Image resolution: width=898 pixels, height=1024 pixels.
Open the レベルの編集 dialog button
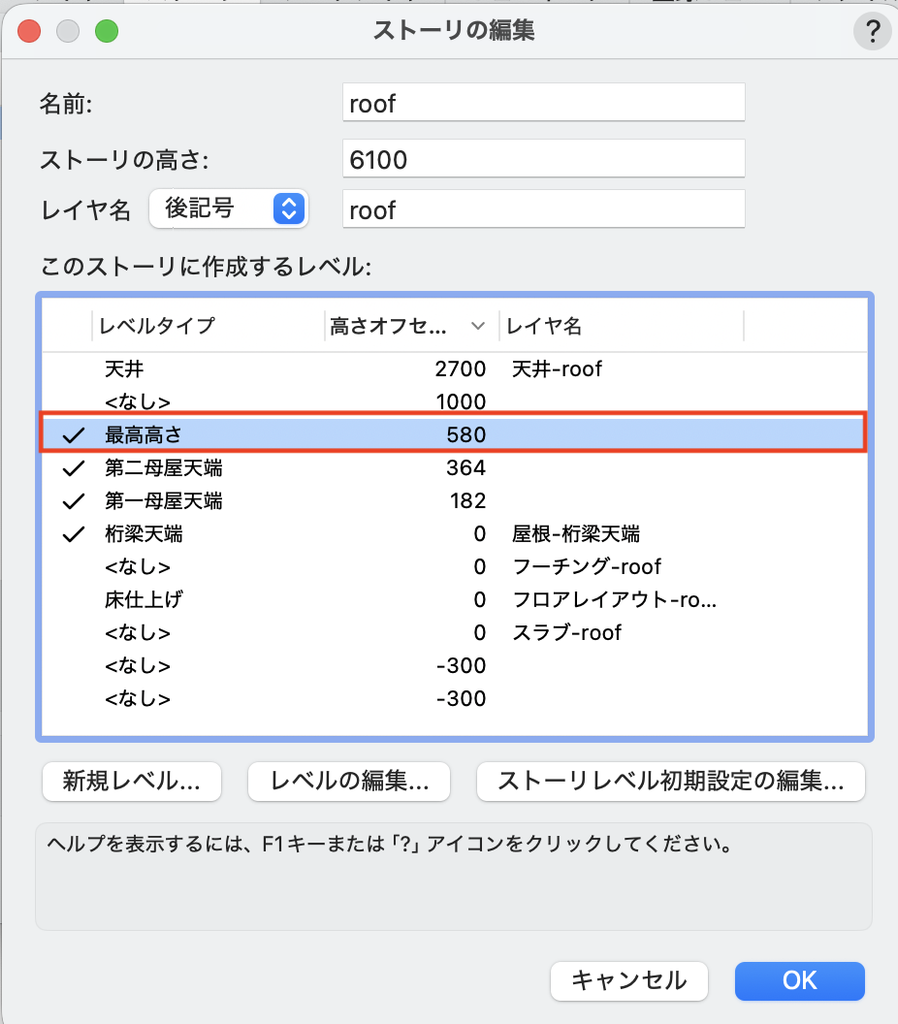(349, 781)
